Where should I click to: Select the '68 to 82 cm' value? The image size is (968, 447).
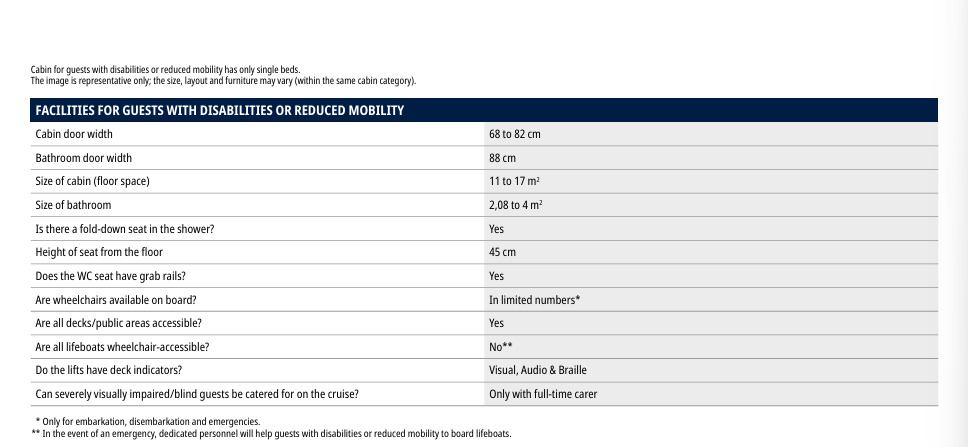click(514, 134)
